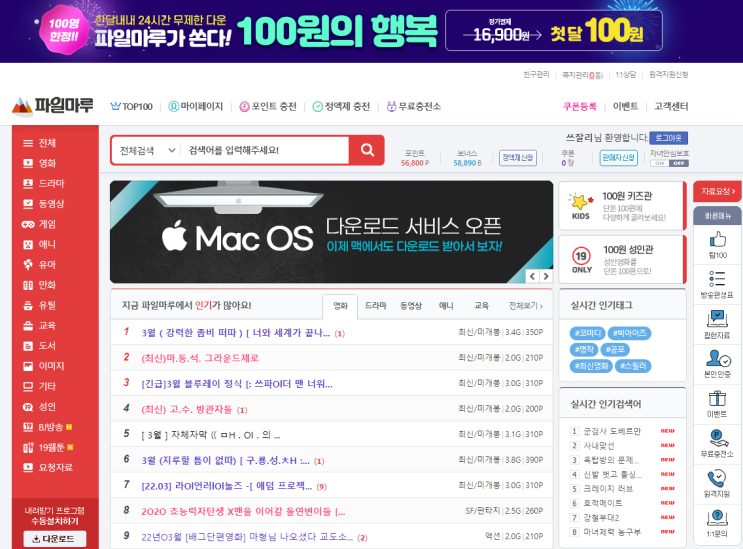743x549 pixels.
Task: Click the 로그아웃 button
Action: [668, 138]
